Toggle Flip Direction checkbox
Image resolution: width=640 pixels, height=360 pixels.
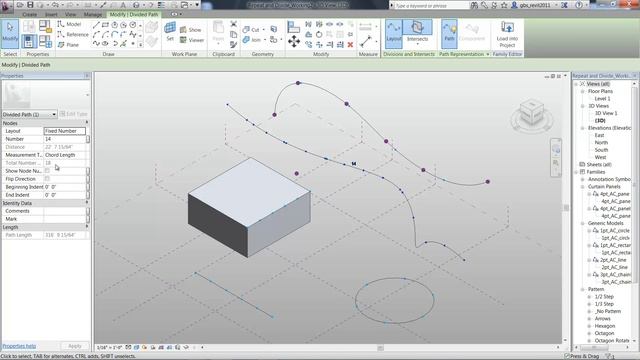click(47, 179)
